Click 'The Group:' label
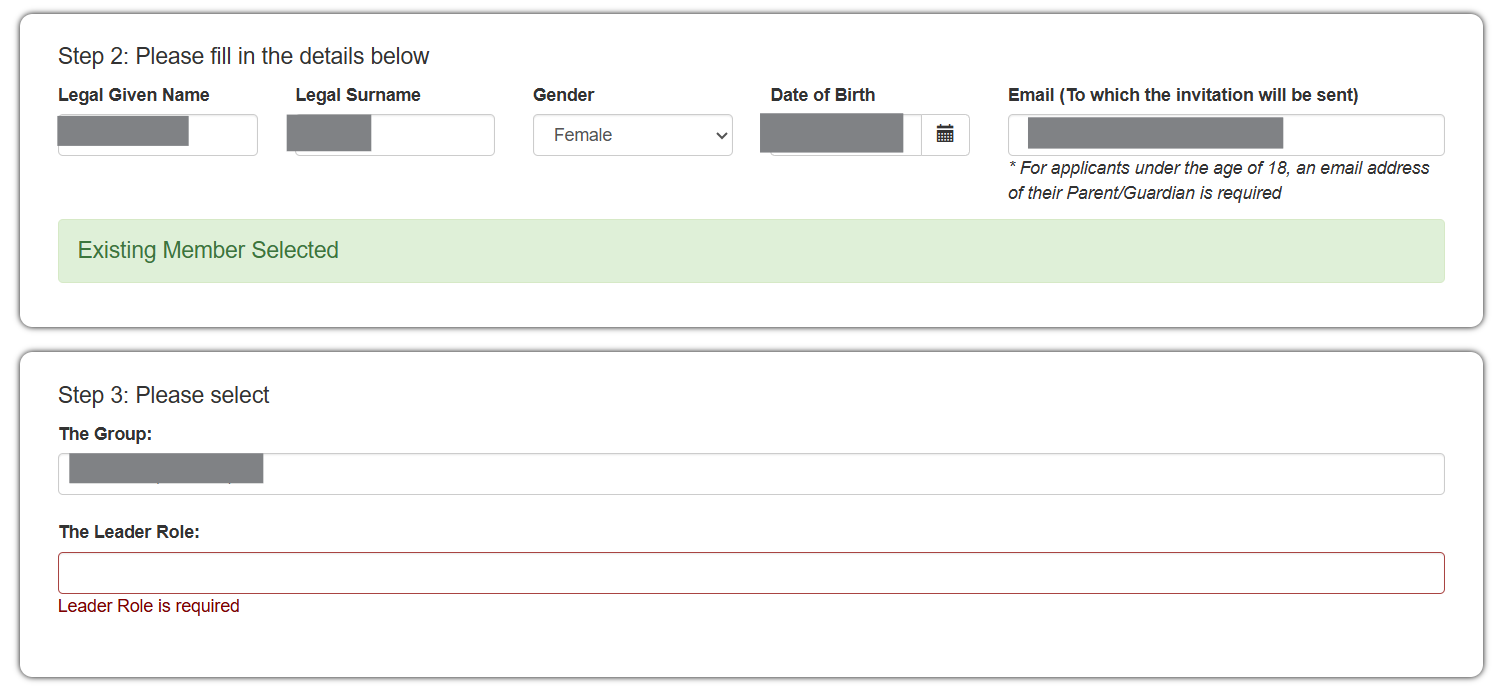1496x691 pixels. 105,434
